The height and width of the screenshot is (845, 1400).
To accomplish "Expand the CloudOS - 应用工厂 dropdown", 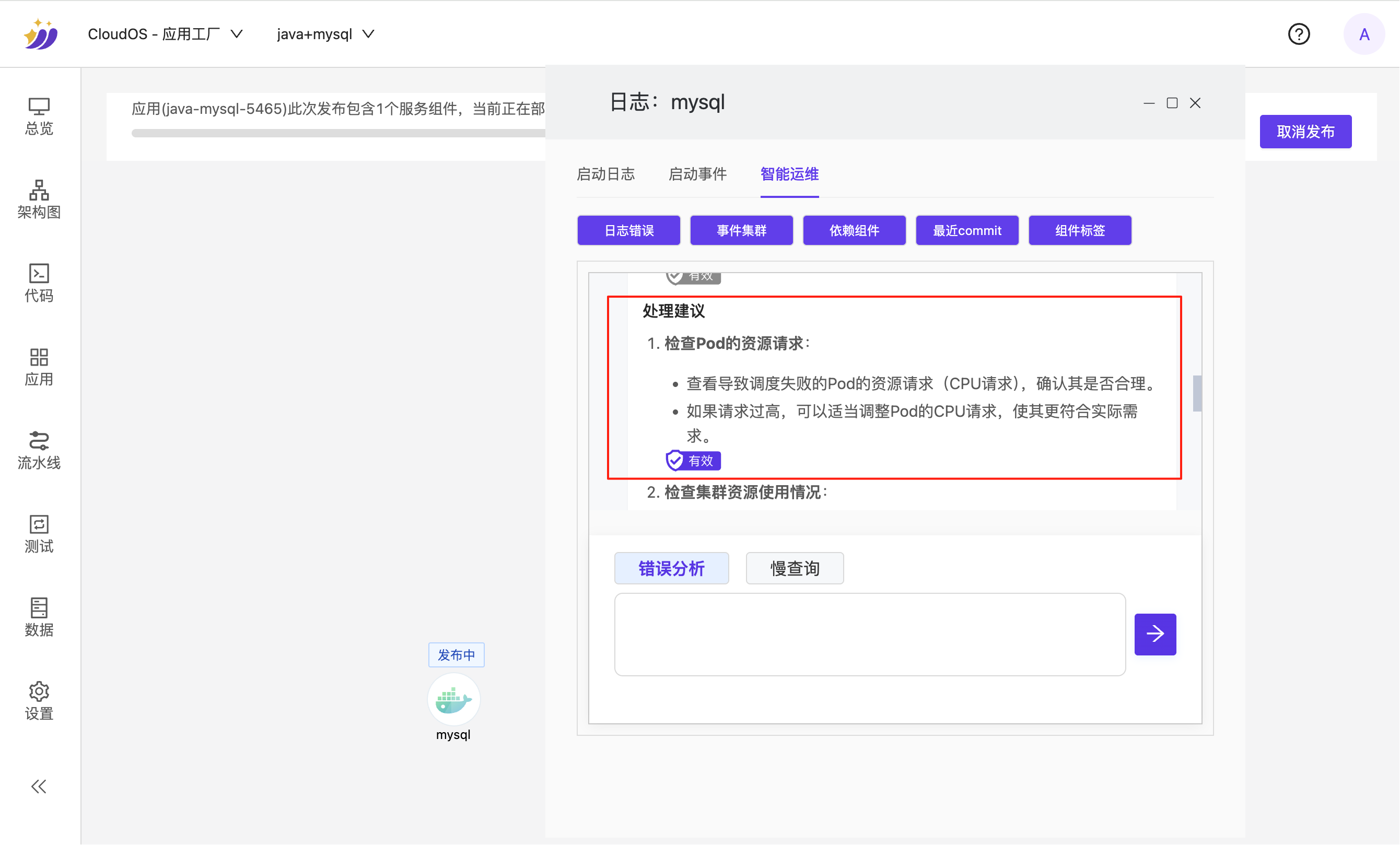I will click(x=165, y=34).
